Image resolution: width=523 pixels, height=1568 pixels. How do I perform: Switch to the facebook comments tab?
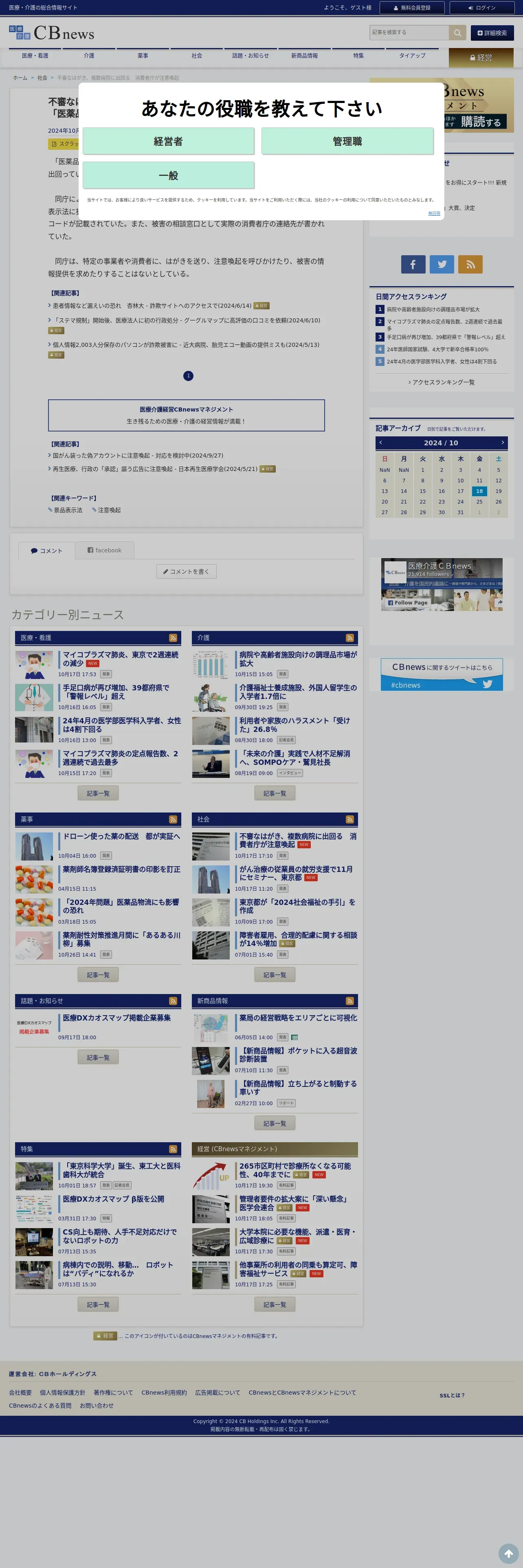point(105,550)
